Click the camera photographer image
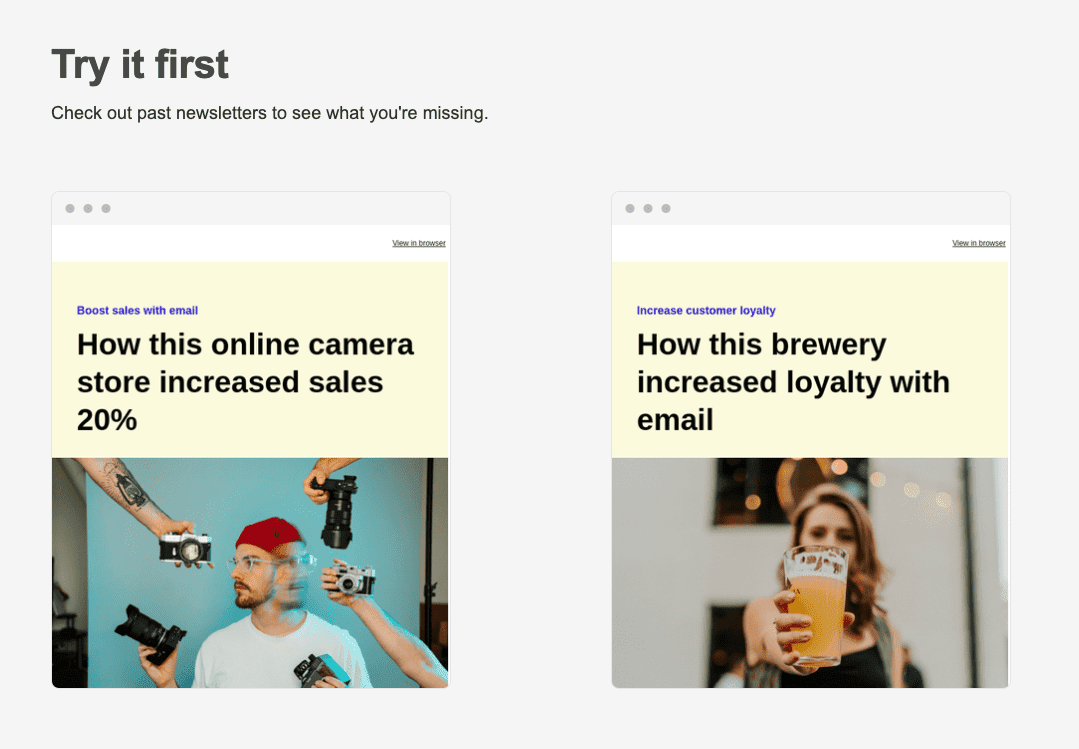Viewport: 1079px width, 749px height. point(250,572)
